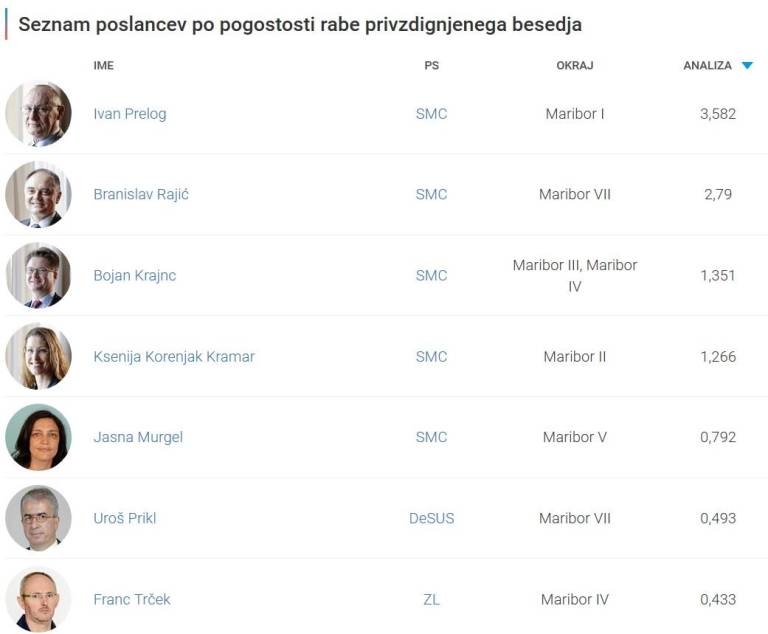This screenshot has height=634, width=768.
Task: Follow the Branislav Rajić link
Action: coord(141,194)
